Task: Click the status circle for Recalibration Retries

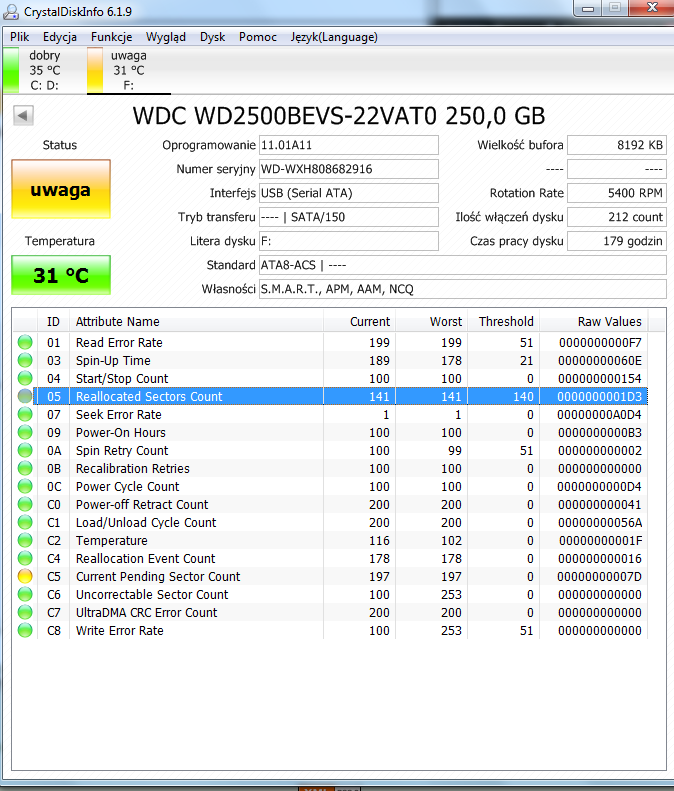Action: [x=25, y=468]
